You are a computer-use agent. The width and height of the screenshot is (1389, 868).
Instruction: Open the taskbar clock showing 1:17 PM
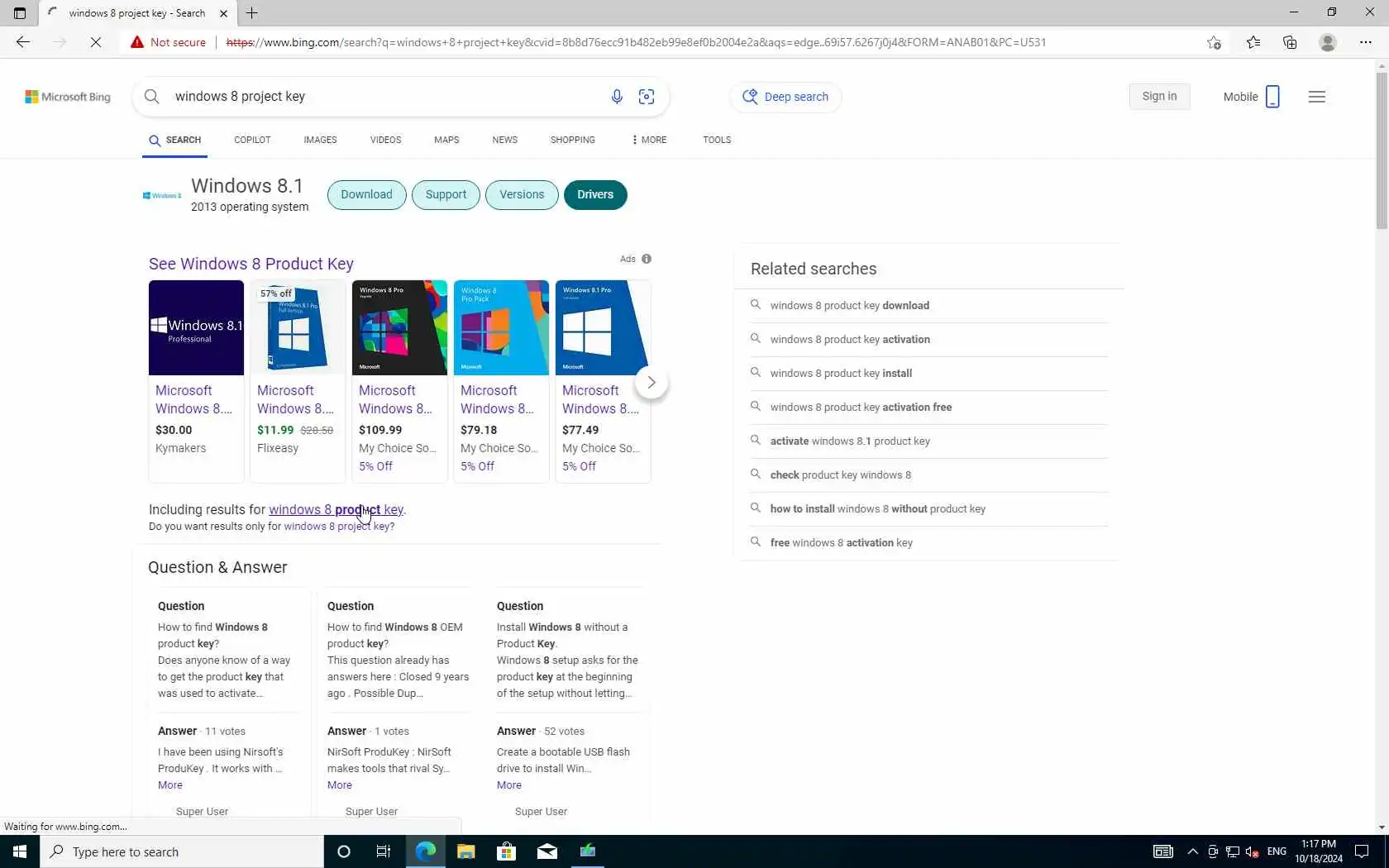tap(1319, 851)
